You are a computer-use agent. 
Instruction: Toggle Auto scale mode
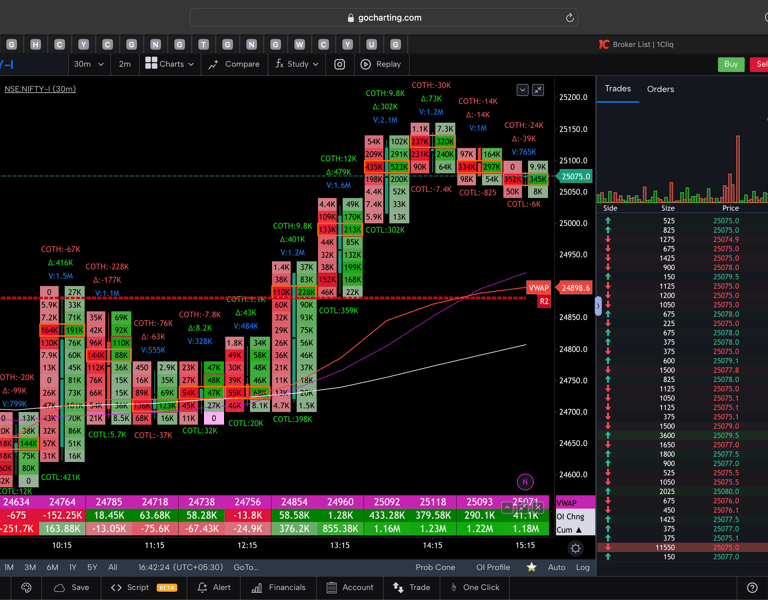pyautogui.click(x=556, y=567)
